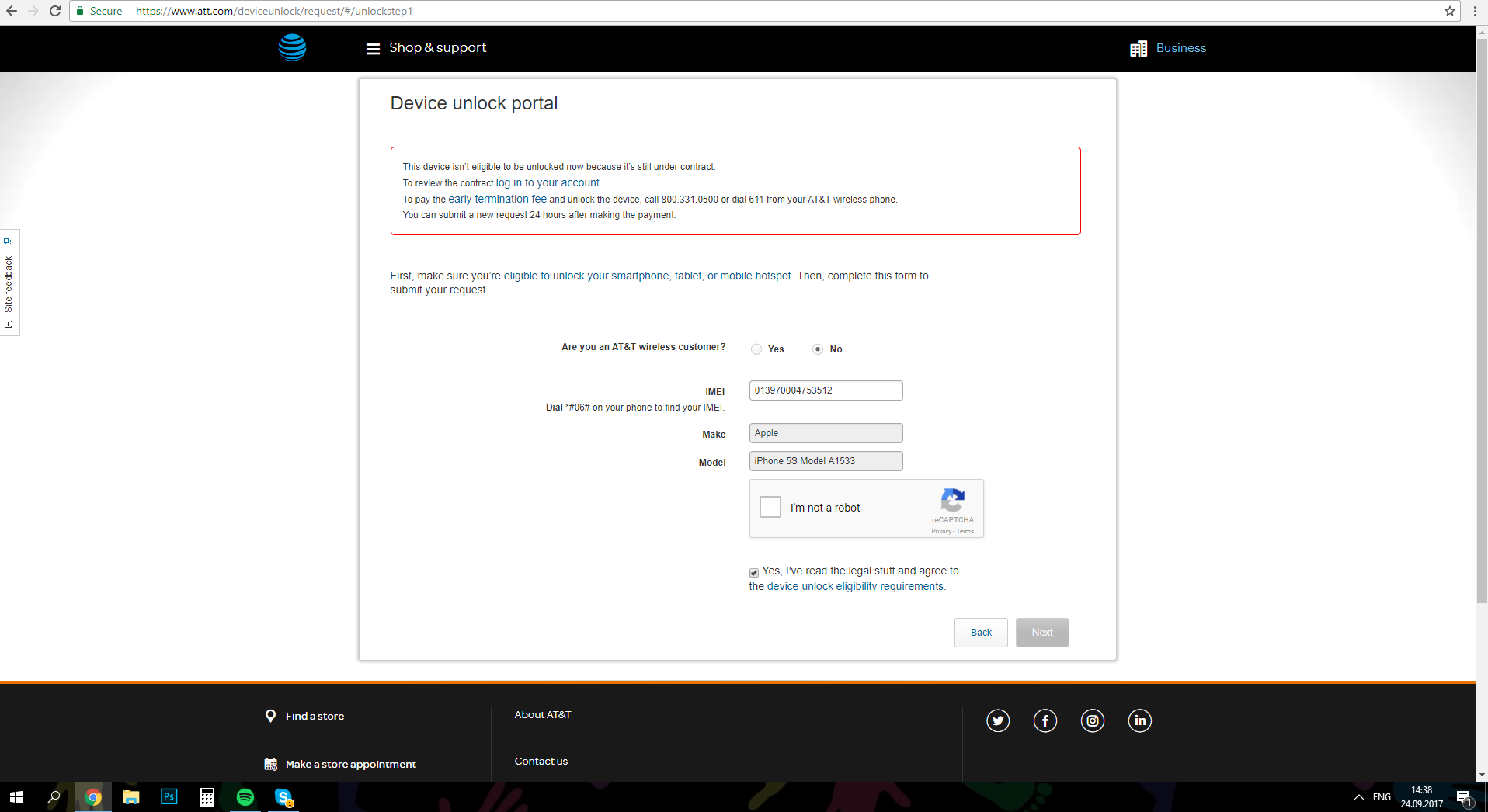Click the Find a store location pin
This screenshot has width=1488, height=812.
coord(270,715)
